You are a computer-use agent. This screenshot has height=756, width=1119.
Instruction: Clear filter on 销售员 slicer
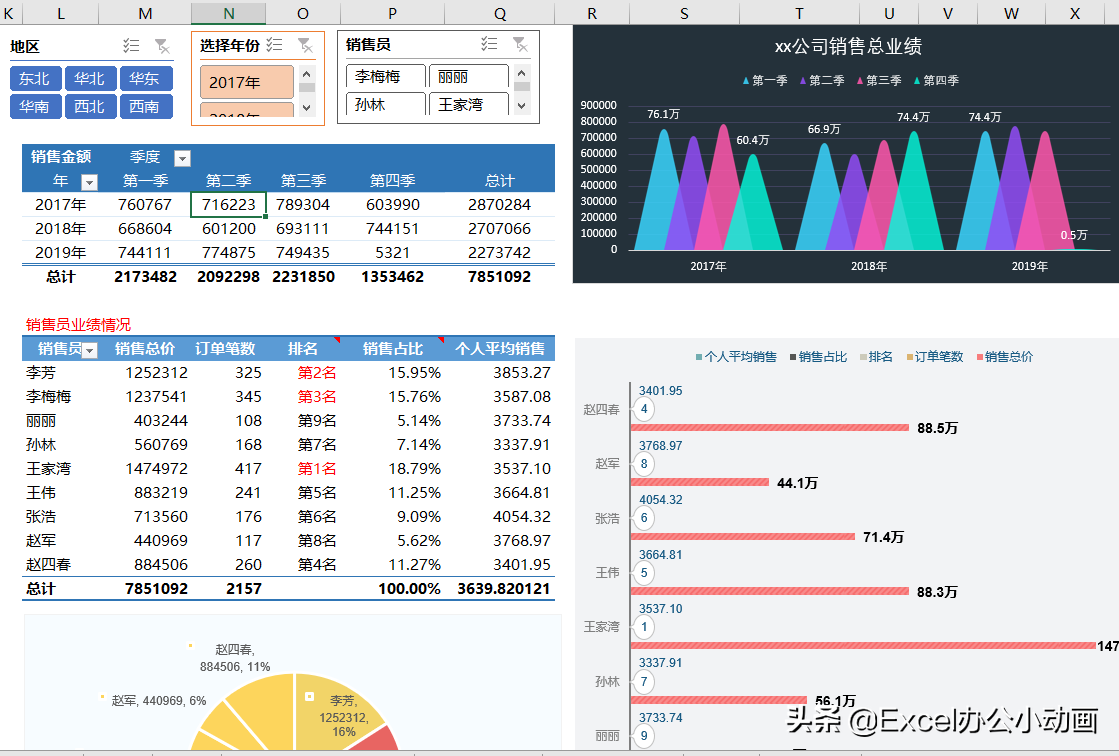520,45
